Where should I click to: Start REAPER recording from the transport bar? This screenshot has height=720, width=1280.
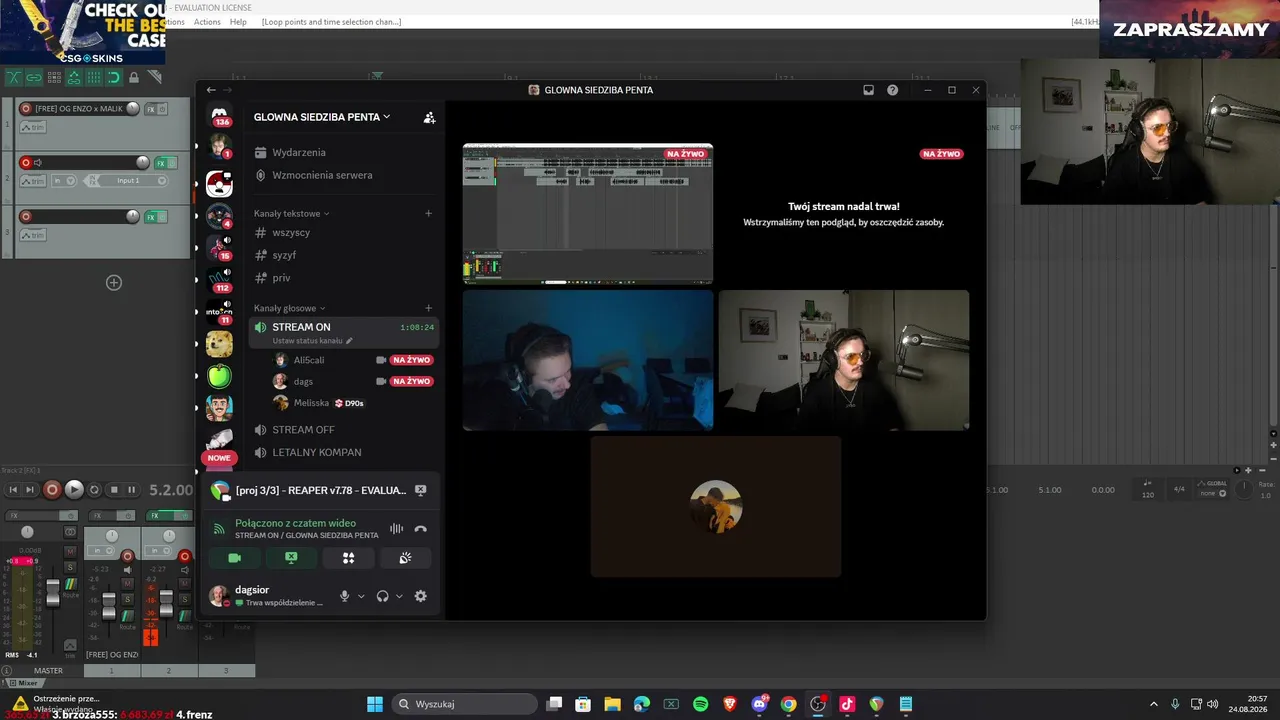tap(52, 490)
